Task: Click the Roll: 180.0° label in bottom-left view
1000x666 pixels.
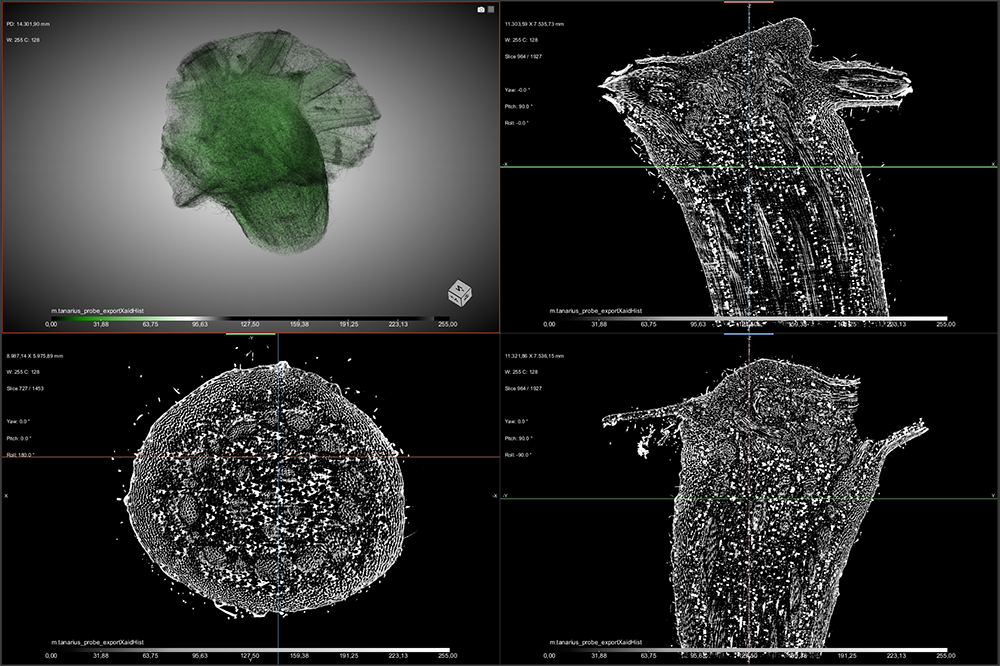Action: pos(21,454)
